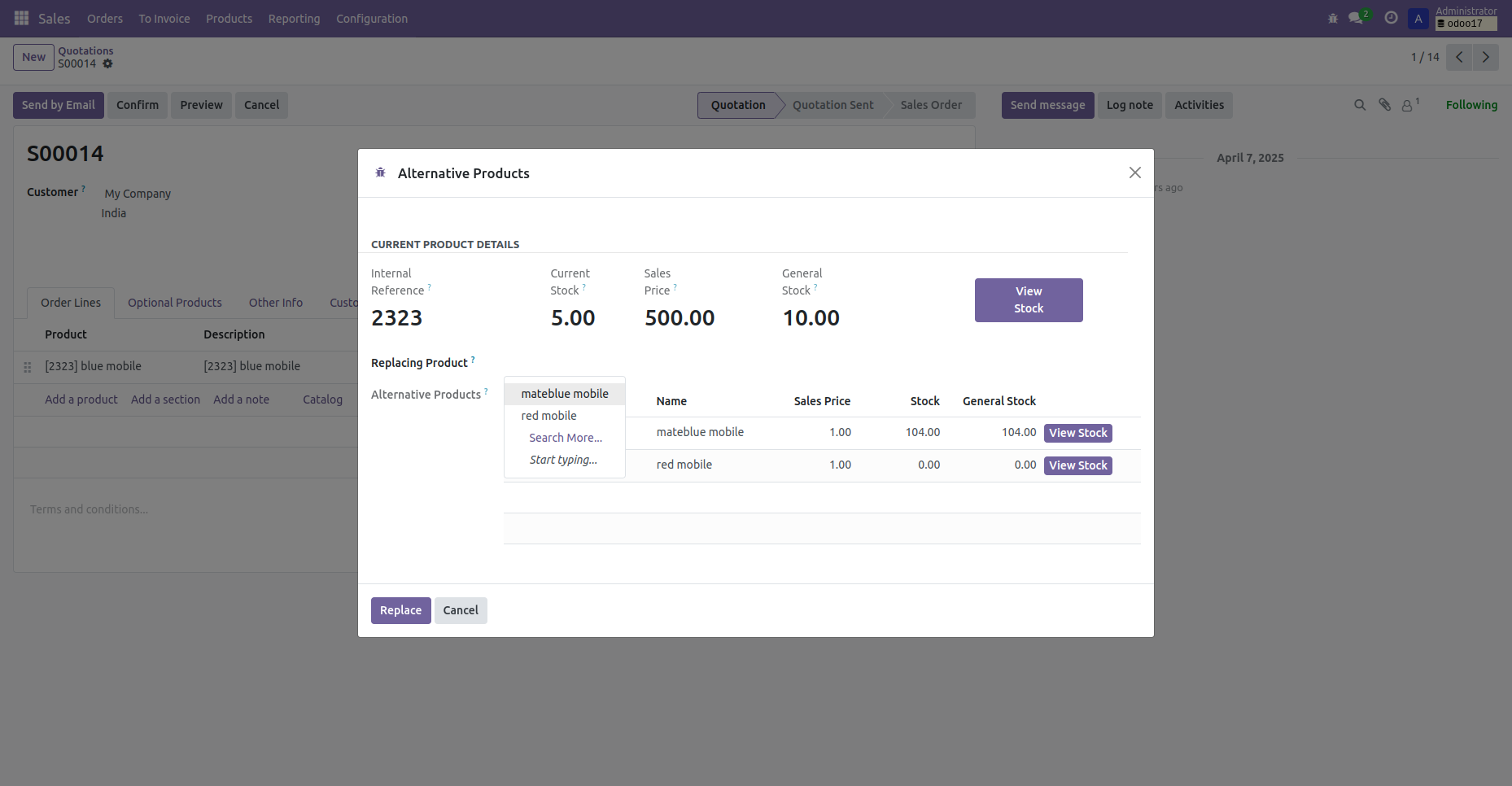Image resolution: width=1512 pixels, height=786 pixels.
Task: Open the apps grid menu icon
Action: [21, 18]
